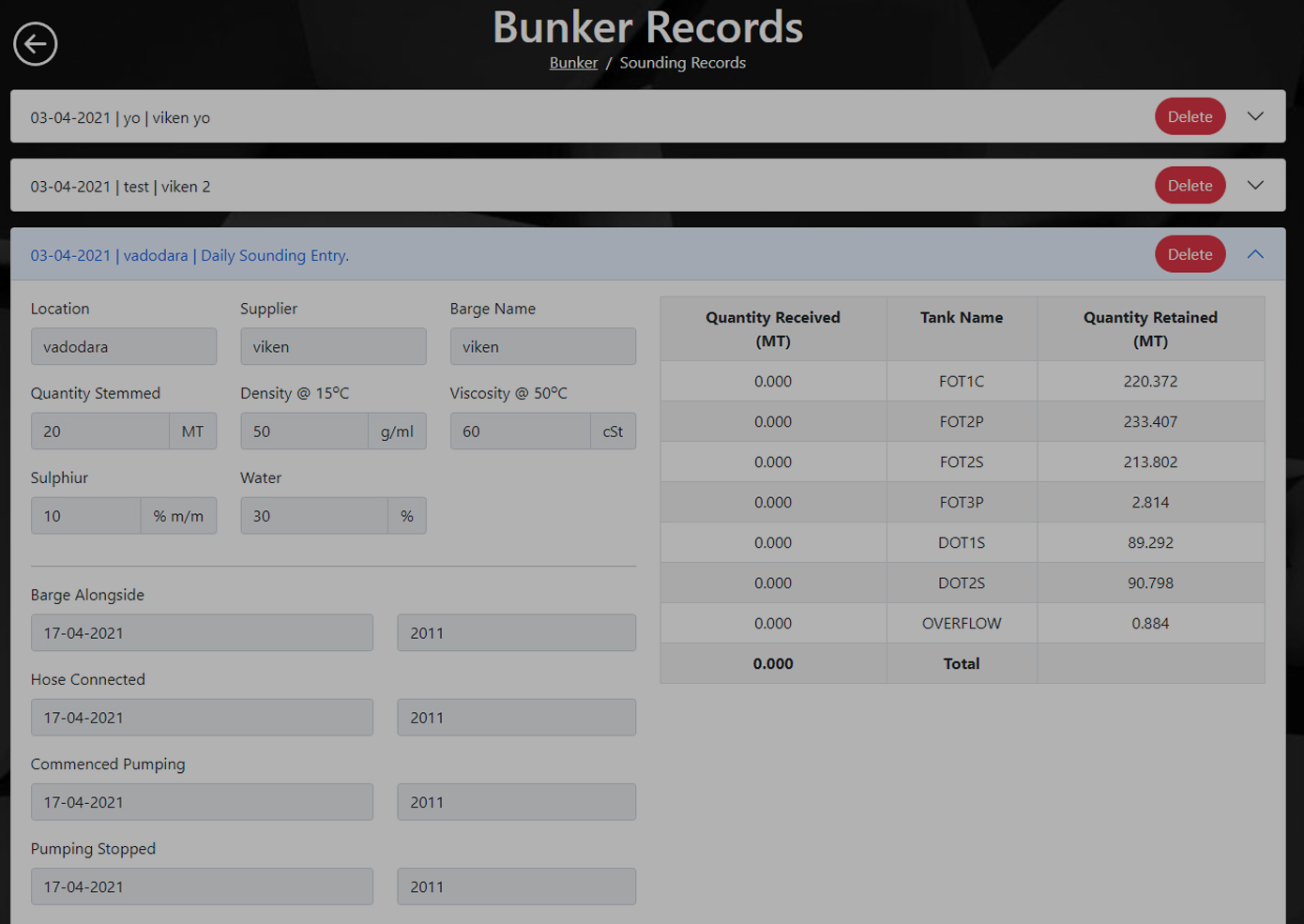This screenshot has height=924, width=1304.
Task: Edit the Quantity Stemmed value
Action: (100, 432)
